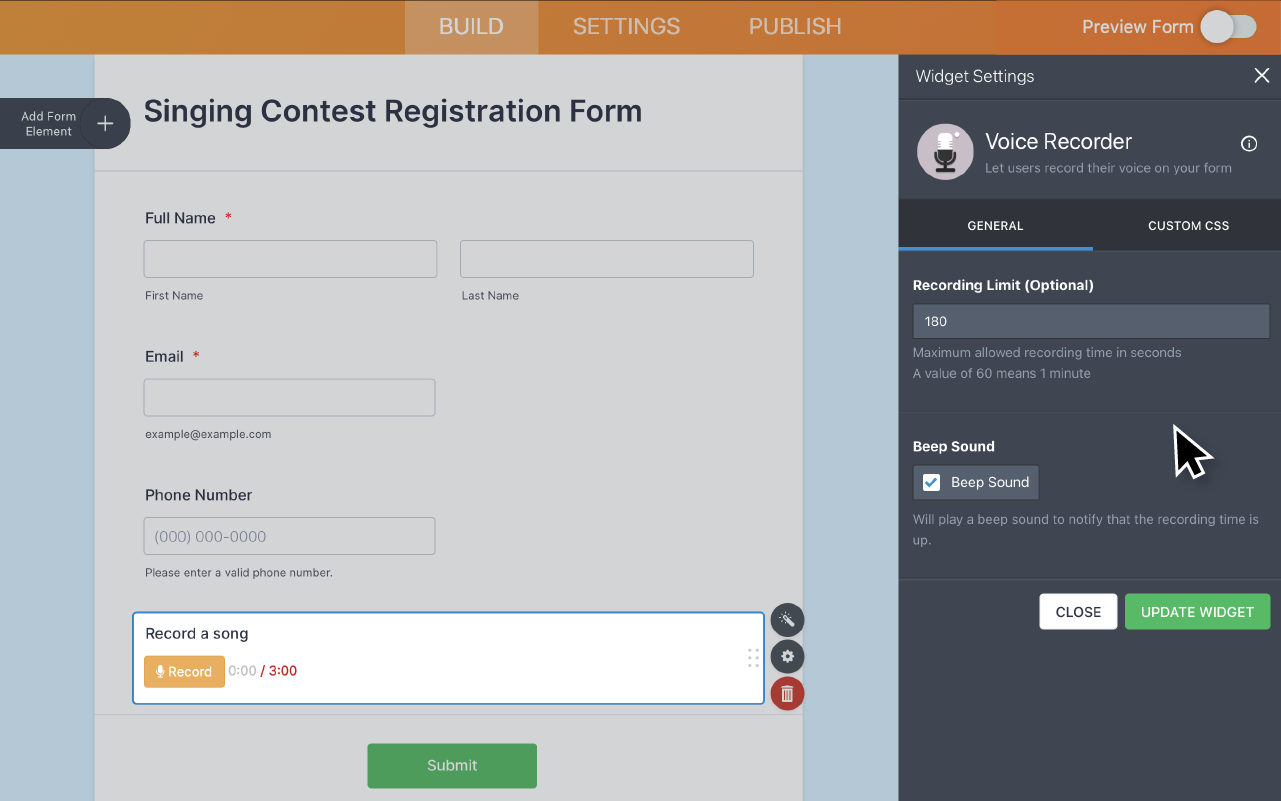This screenshot has height=801, width=1281.
Task: Open widget properties via the gear icon
Action: (787, 657)
